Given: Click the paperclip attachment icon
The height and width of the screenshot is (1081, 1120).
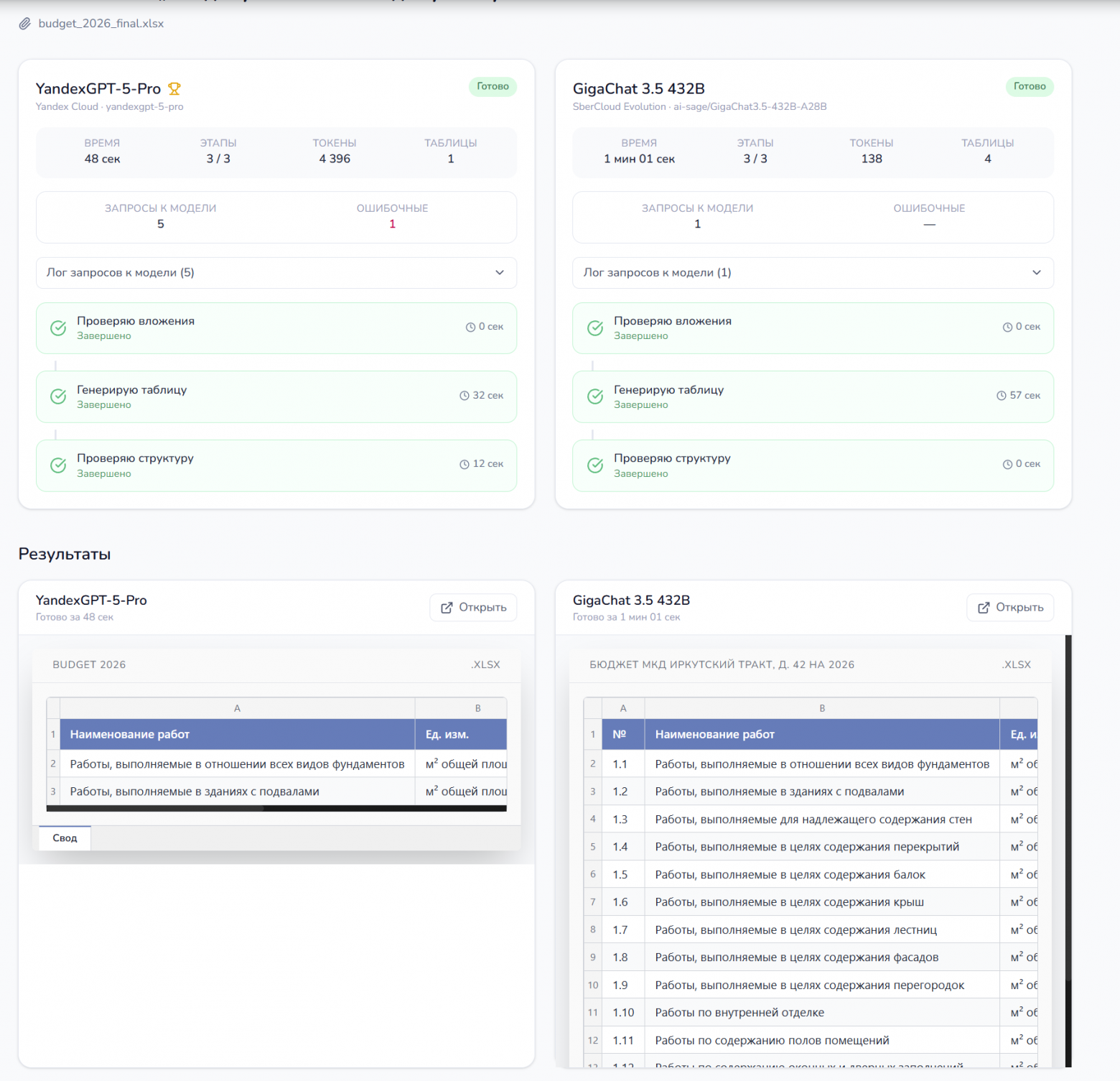Looking at the screenshot, I should click(25, 24).
